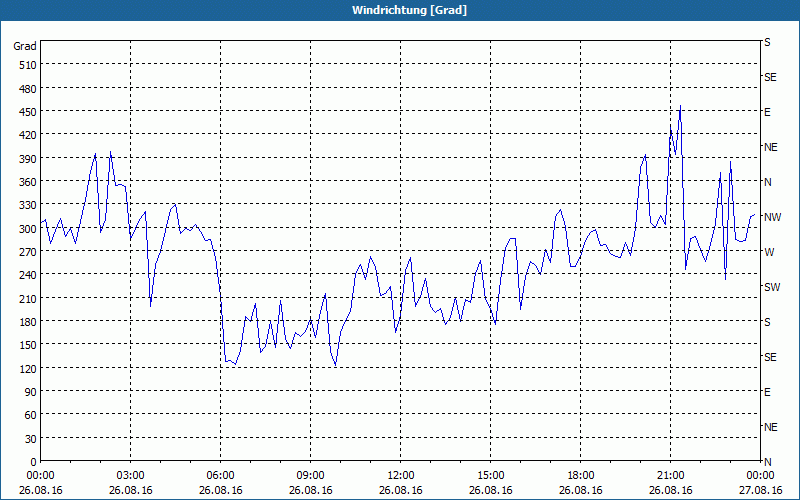Viewport: 800px width, 500px height.
Task: Click the 270 y-axis tick label
Action: 28,252
